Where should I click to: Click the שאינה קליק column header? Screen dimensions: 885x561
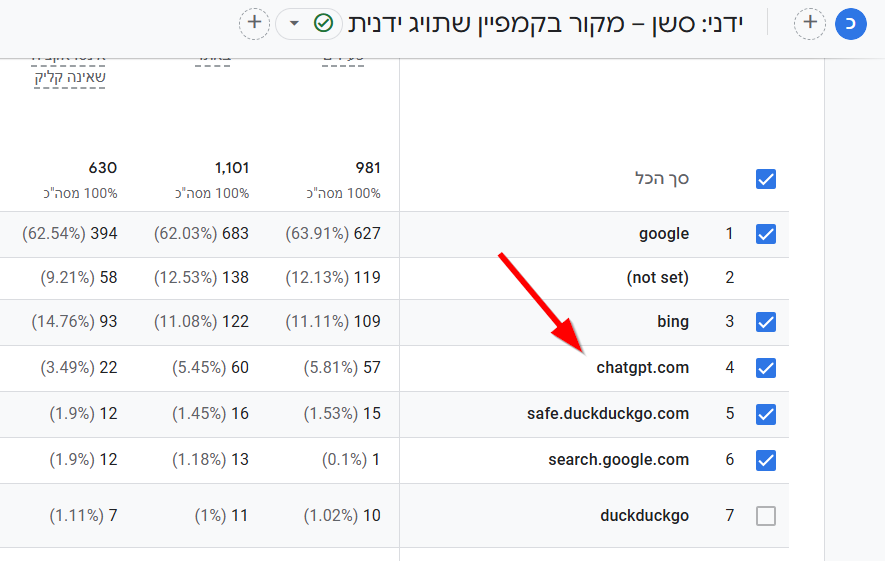(69, 75)
